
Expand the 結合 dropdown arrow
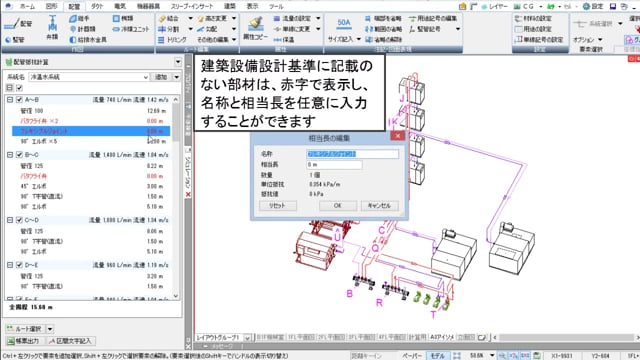[x=190, y=18]
